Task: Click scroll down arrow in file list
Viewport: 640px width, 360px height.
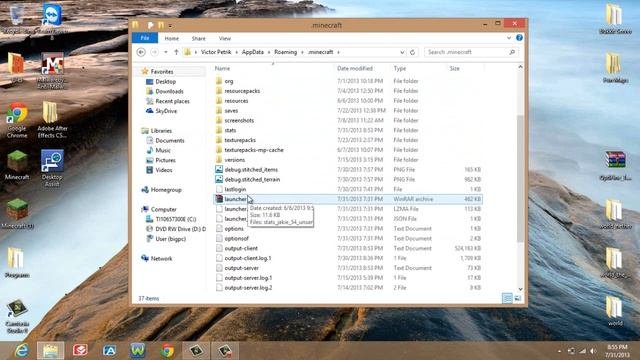Action: (520, 289)
